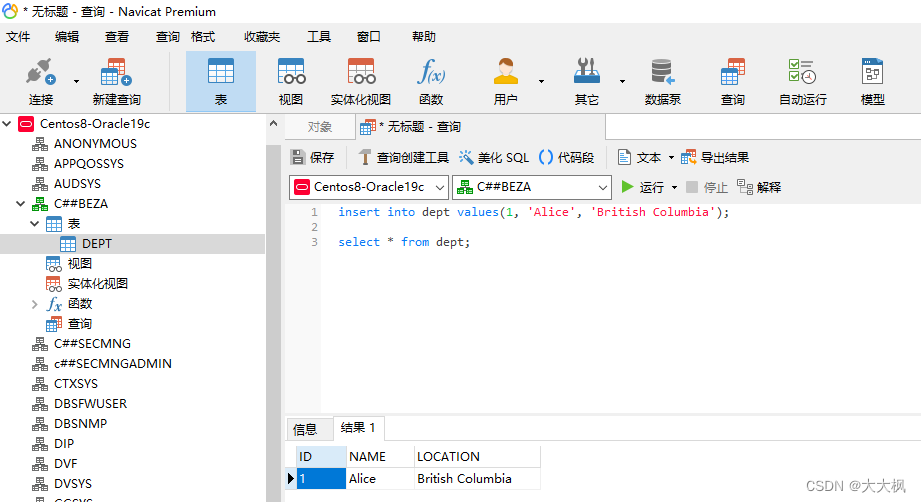Open the 查询 (Query) toolbar icon
921x502 pixels.
pos(732,82)
